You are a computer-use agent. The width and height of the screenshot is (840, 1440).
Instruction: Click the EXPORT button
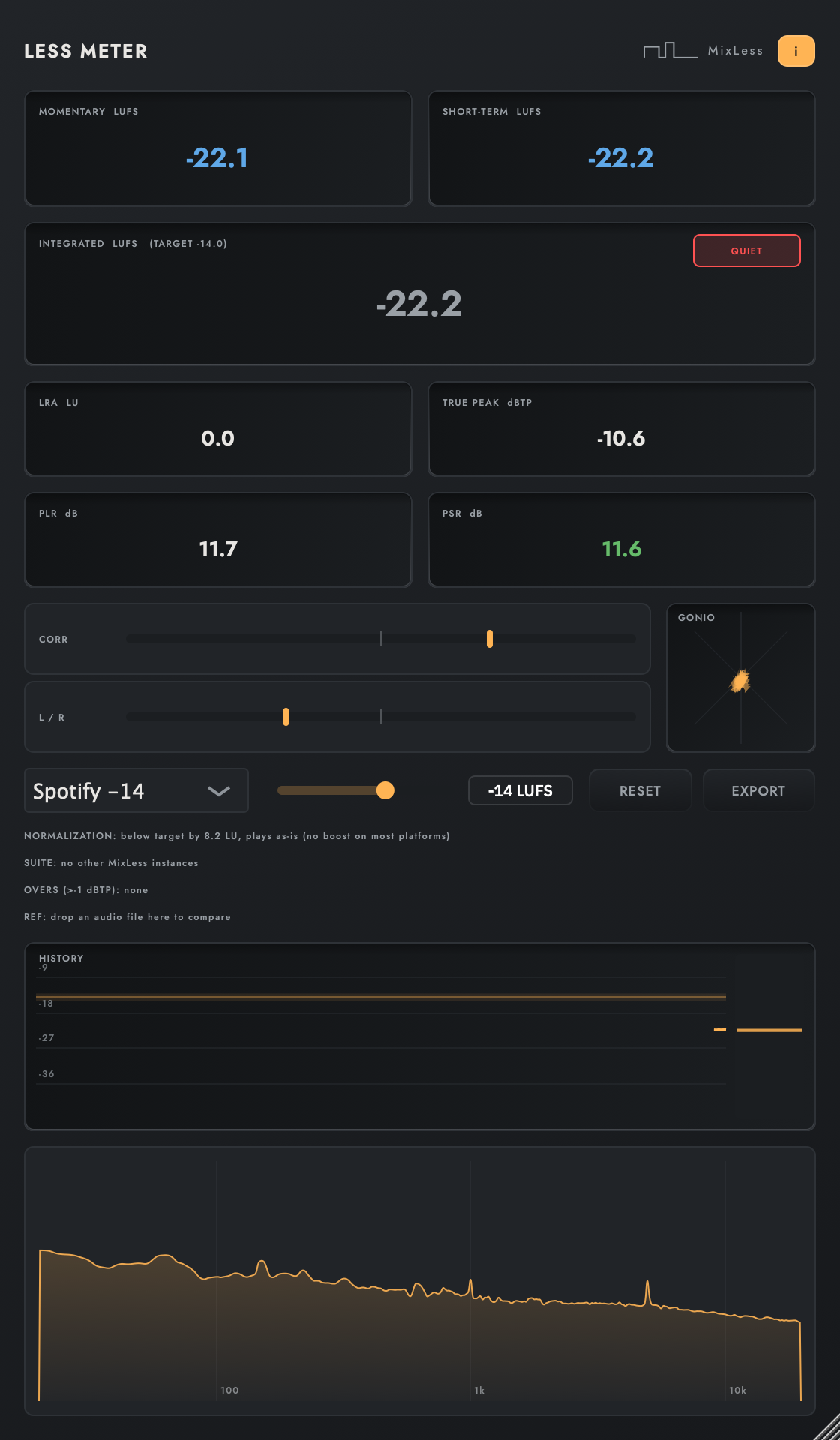tap(758, 790)
